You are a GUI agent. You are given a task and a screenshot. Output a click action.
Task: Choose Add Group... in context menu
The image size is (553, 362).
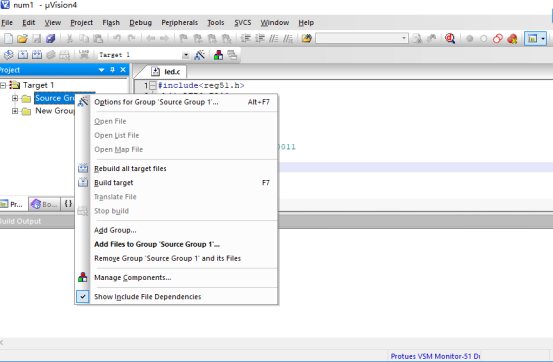click(x=177, y=230)
